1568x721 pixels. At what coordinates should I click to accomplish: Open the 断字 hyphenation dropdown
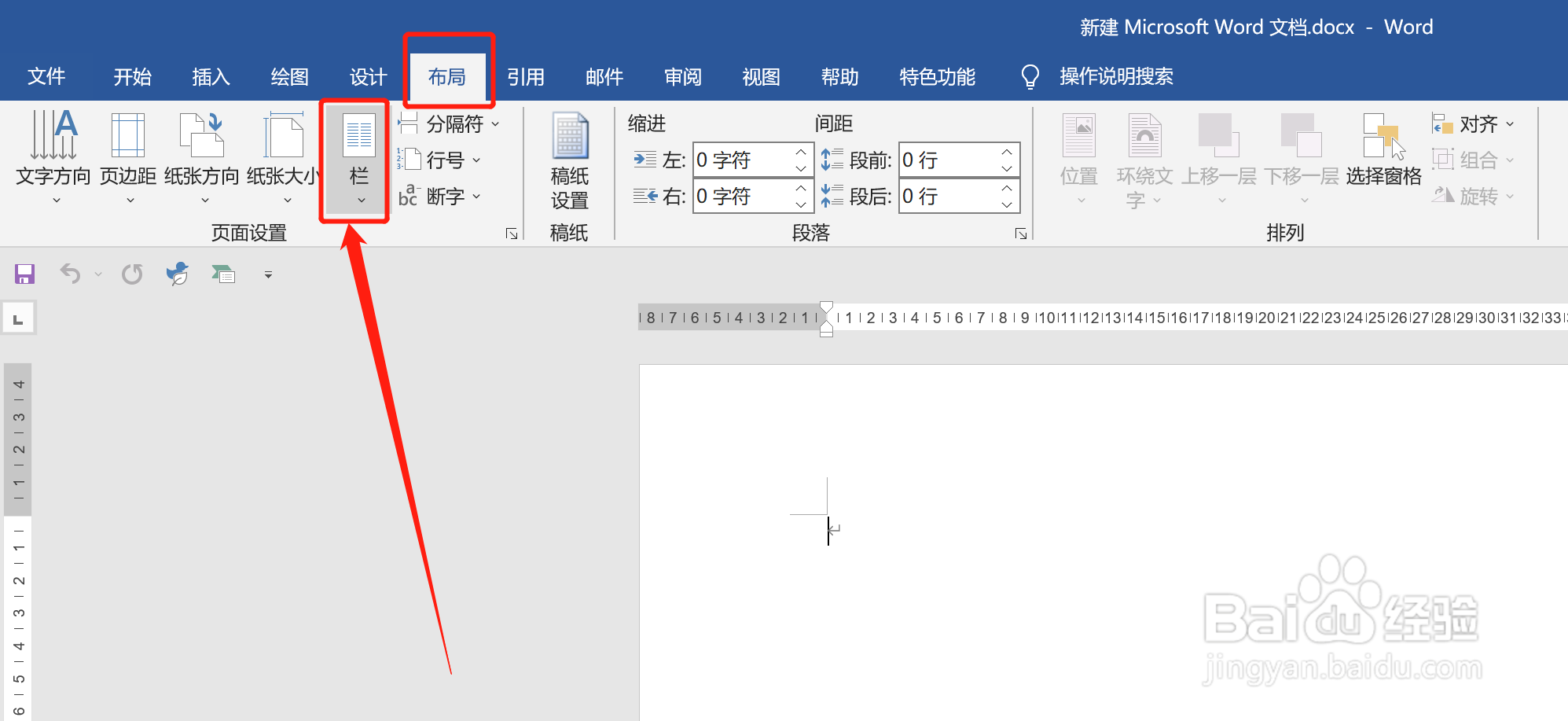439,196
